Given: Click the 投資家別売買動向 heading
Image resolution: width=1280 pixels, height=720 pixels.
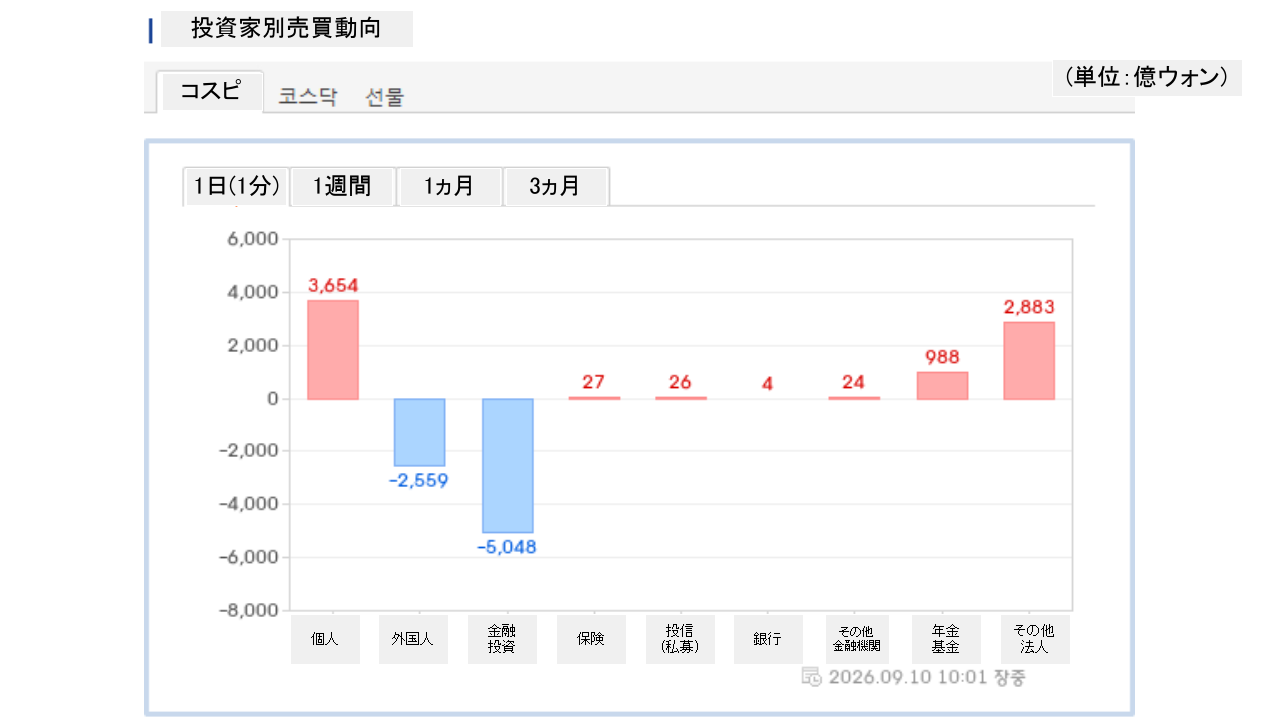Looking at the screenshot, I should click(x=286, y=29).
